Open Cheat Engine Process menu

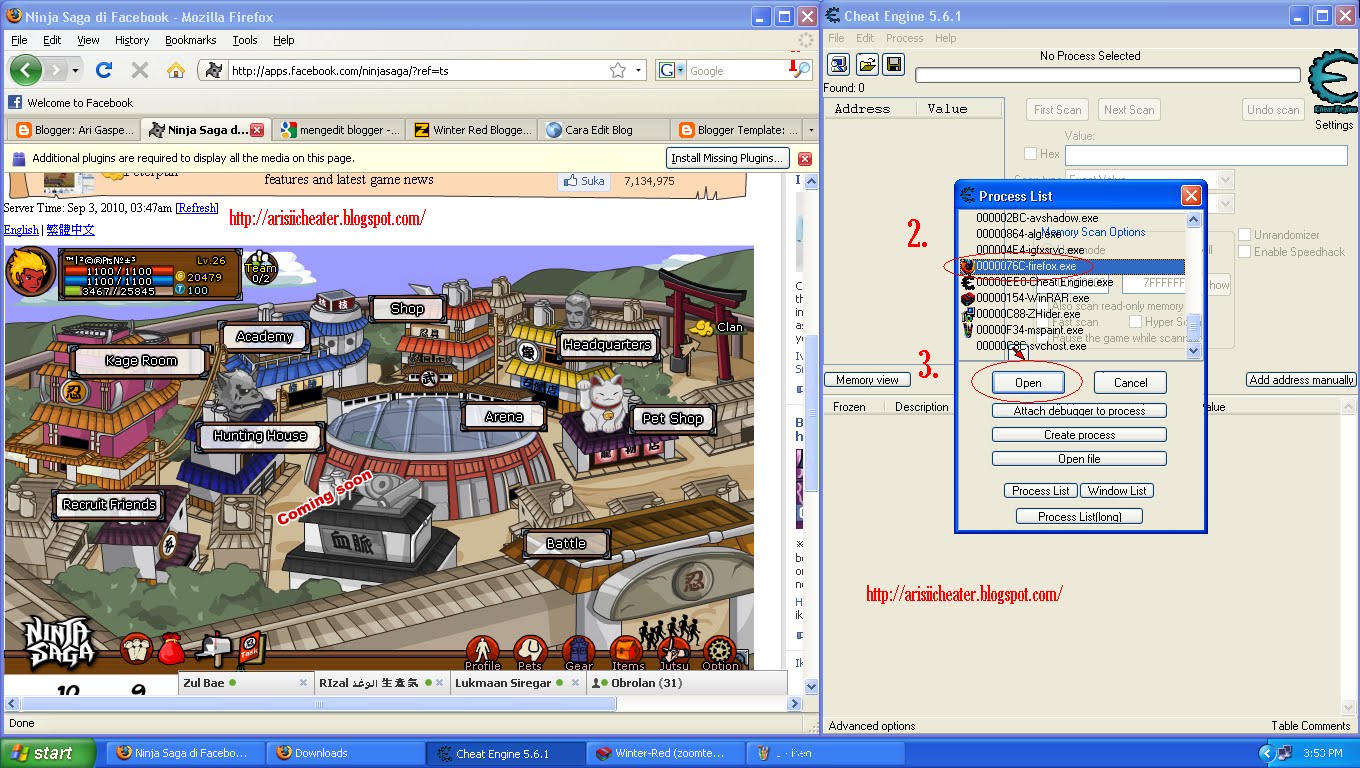[904, 38]
